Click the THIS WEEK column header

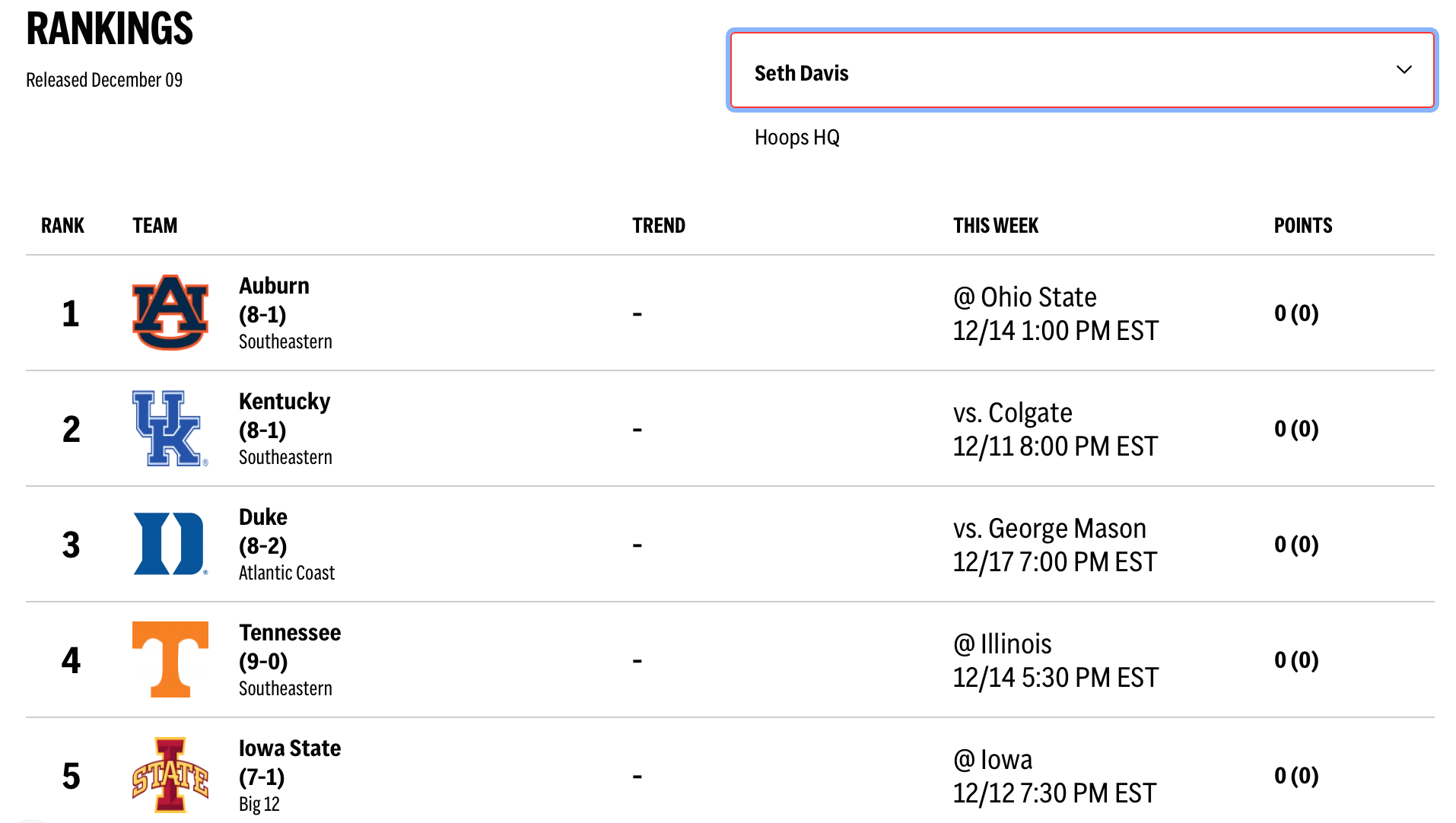995,226
